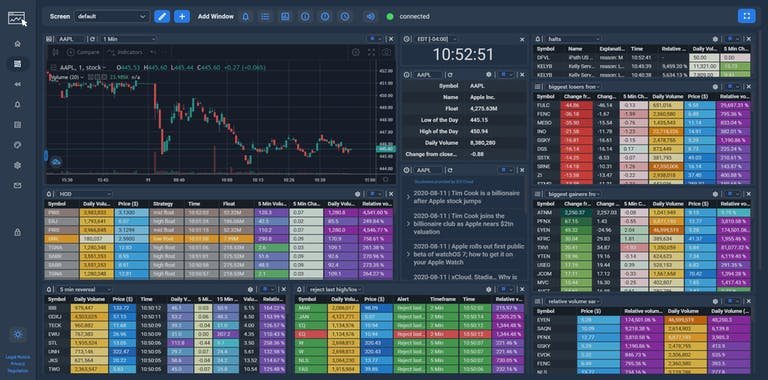The height and width of the screenshot is (380, 768).
Task: Click the mail envelope icon in sidebar
Action: click(18, 186)
